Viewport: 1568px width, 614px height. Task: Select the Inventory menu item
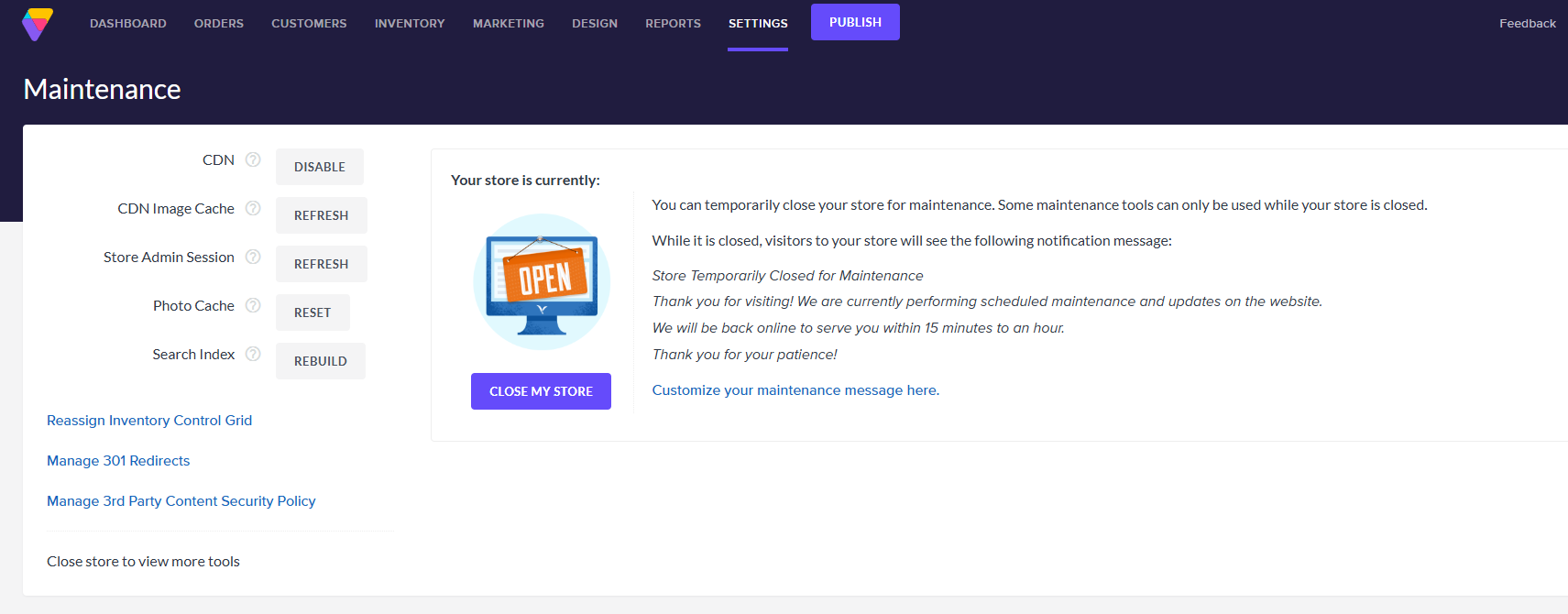(x=410, y=24)
